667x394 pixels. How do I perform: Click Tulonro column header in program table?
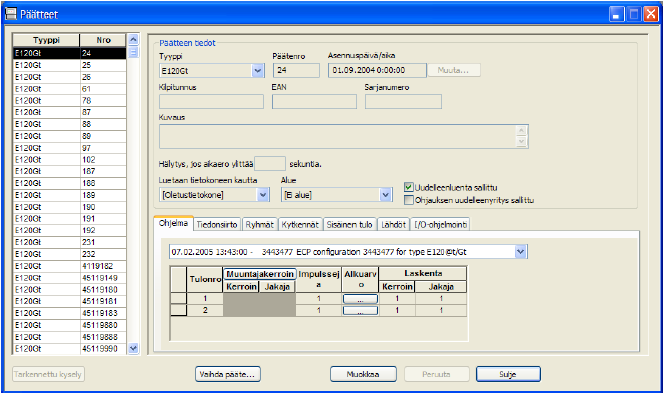point(205,280)
